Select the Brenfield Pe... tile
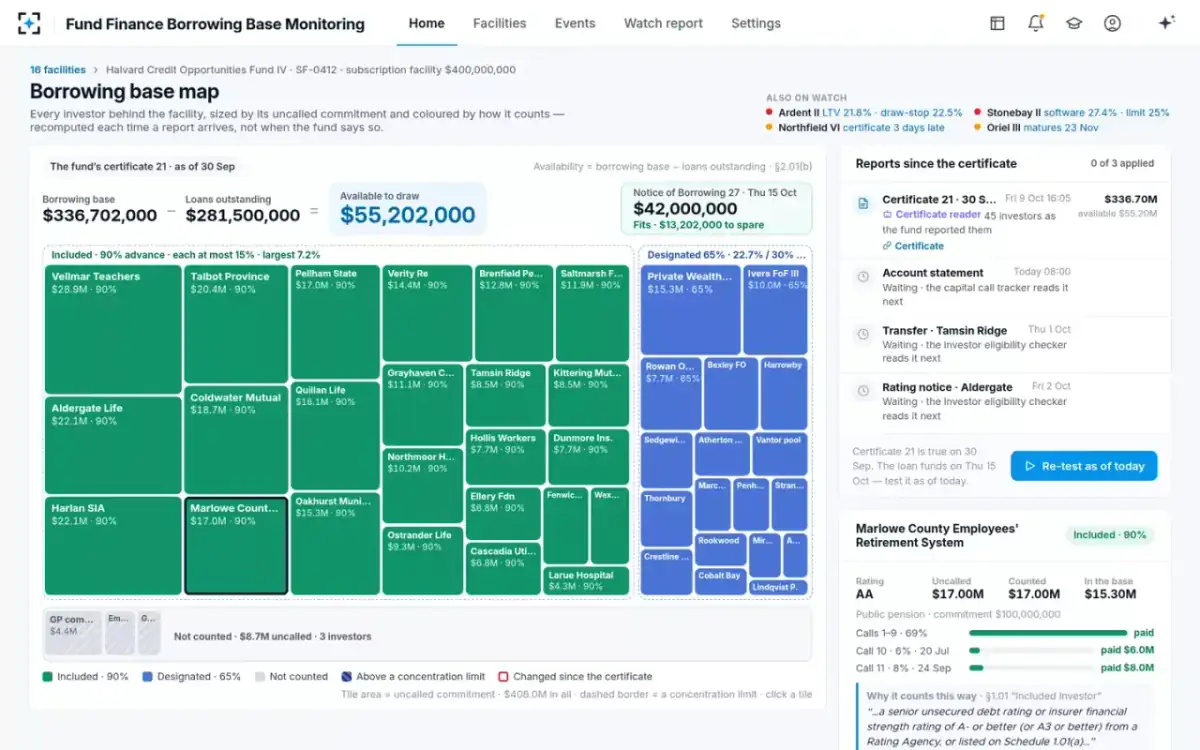The height and width of the screenshot is (750, 1200). coord(514,313)
